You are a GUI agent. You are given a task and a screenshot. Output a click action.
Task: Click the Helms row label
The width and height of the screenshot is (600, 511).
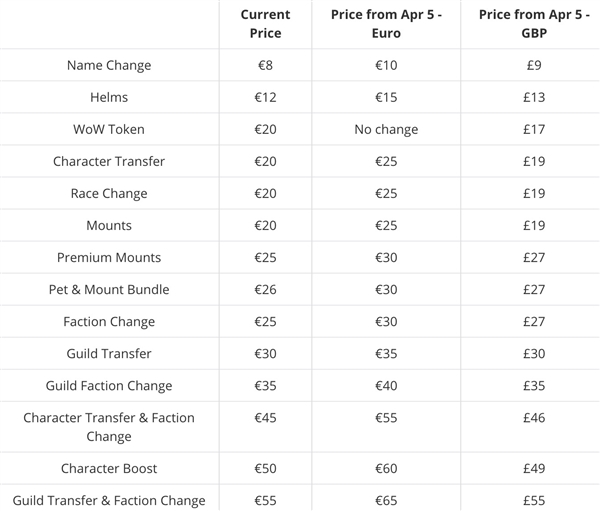click(x=109, y=97)
